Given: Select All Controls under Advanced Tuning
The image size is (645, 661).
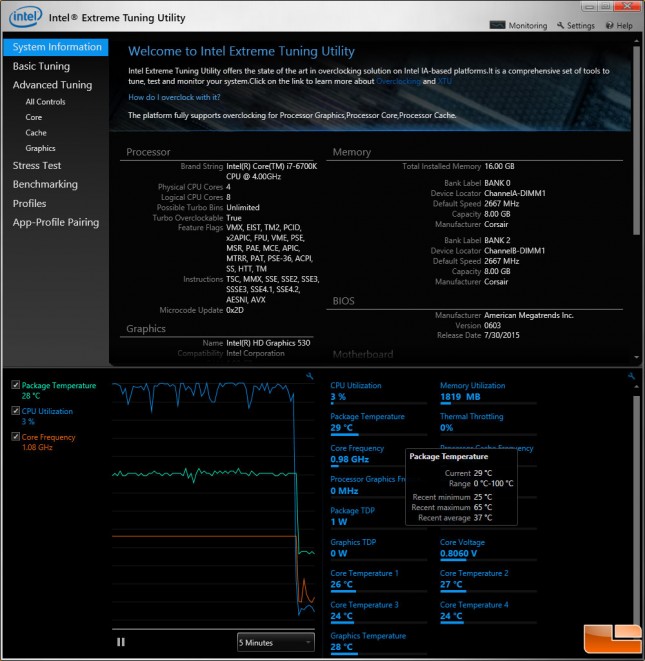Looking at the screenshot, I should [45, 102].
